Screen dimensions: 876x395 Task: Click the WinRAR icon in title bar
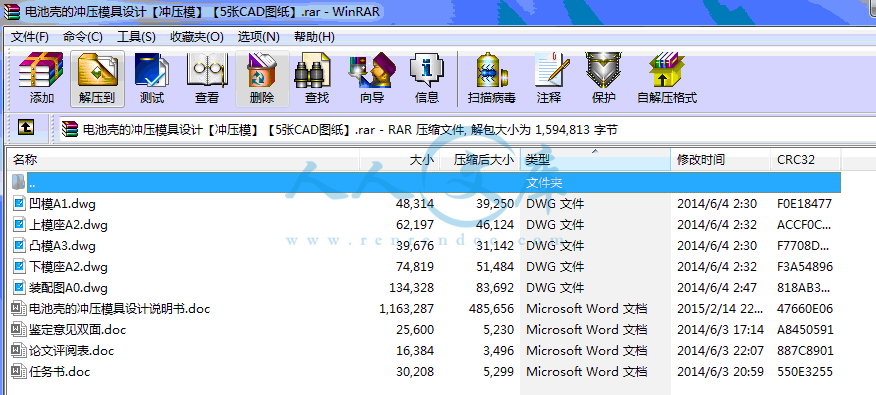coord(11,11)
